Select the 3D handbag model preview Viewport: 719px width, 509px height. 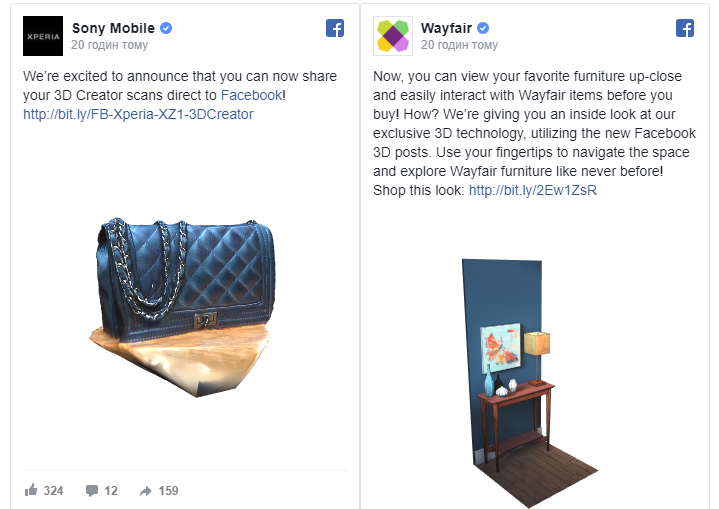coord(183,306)
